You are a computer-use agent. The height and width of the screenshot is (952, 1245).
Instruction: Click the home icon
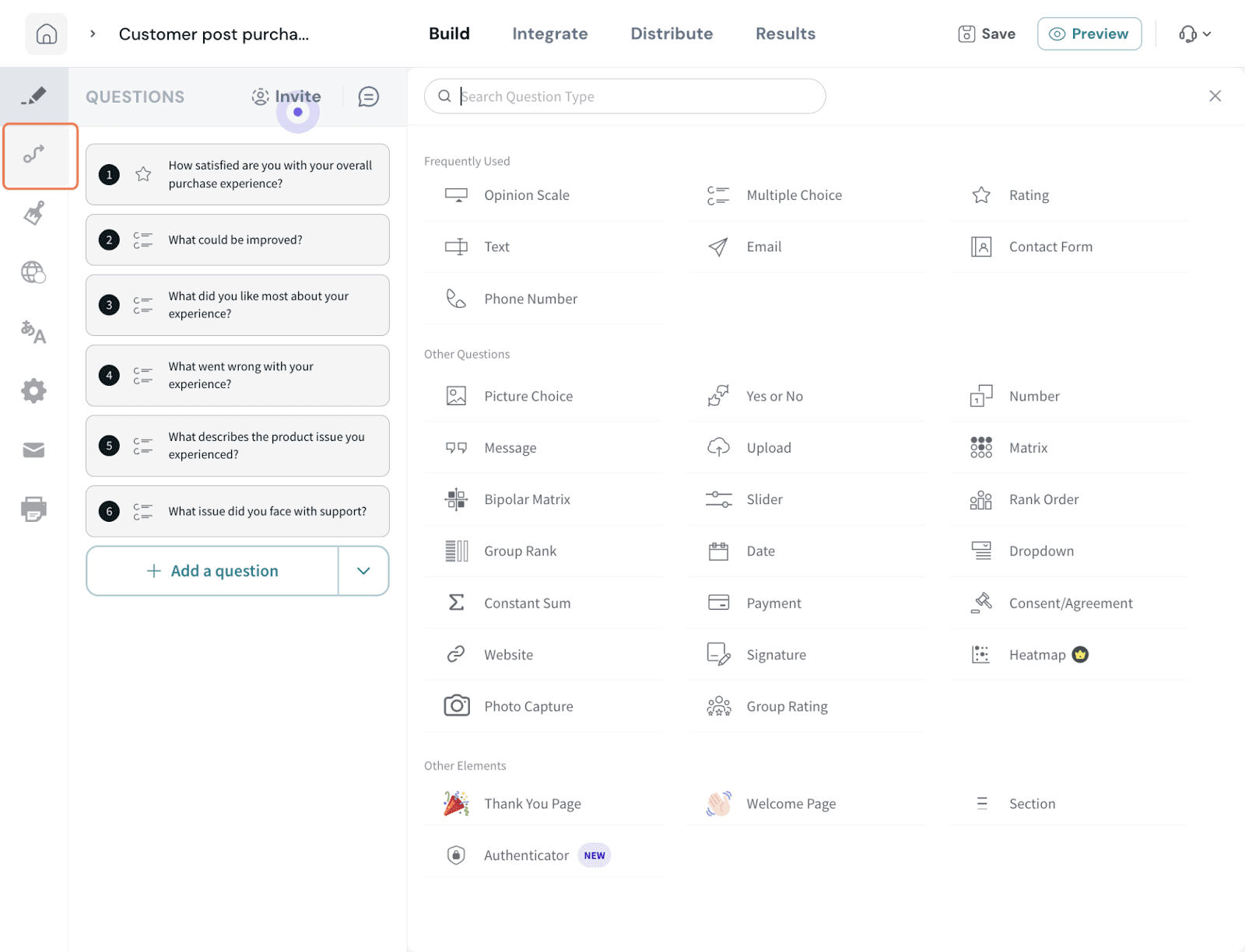pos(47,34)
